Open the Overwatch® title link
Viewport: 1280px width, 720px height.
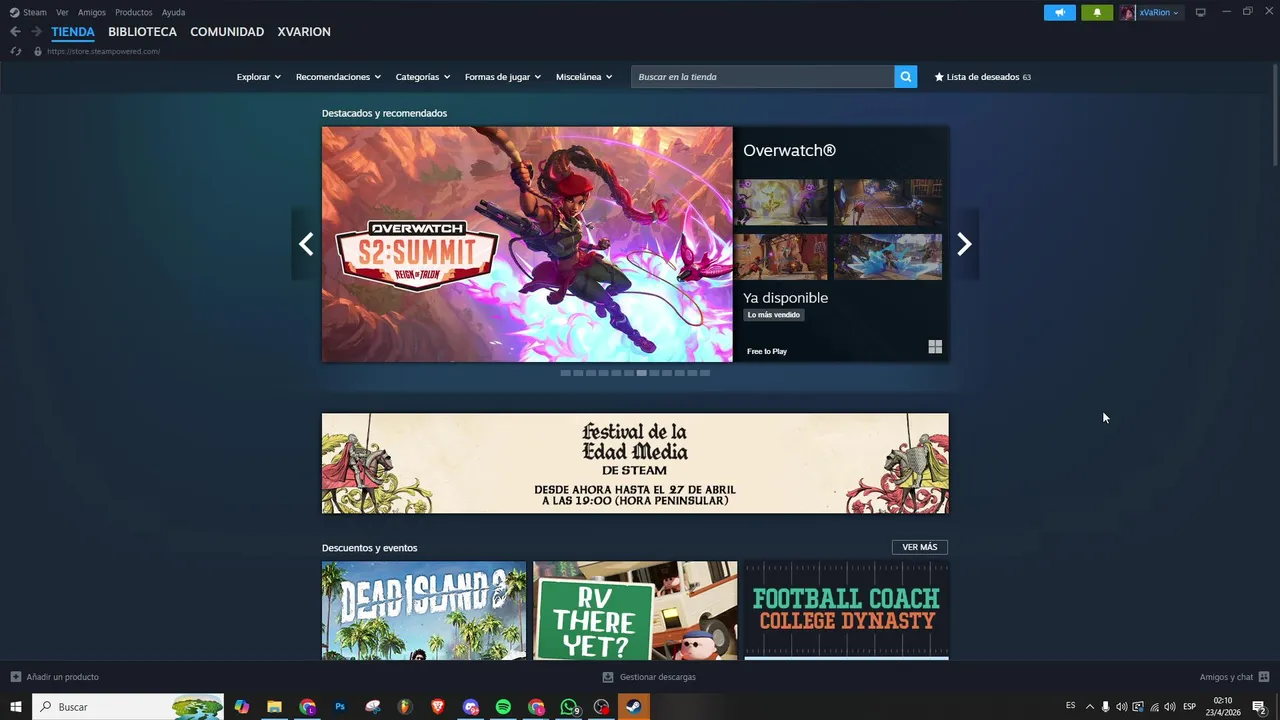click(x=789, y=150)
